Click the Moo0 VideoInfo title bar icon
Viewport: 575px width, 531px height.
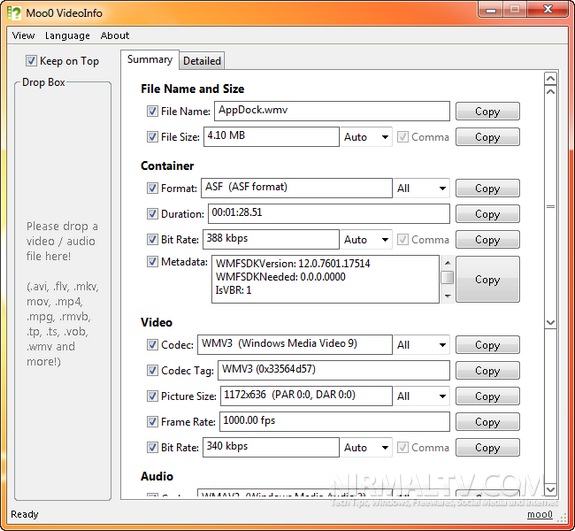(14, 13)
